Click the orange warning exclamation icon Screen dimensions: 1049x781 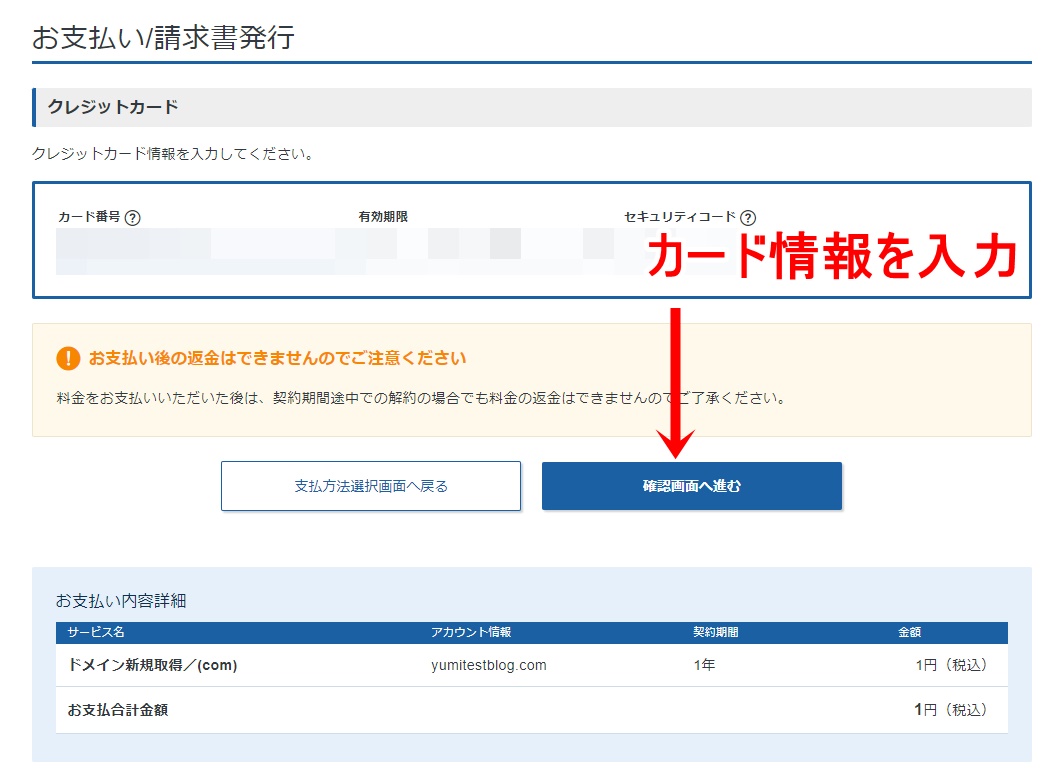click(68, 358)
